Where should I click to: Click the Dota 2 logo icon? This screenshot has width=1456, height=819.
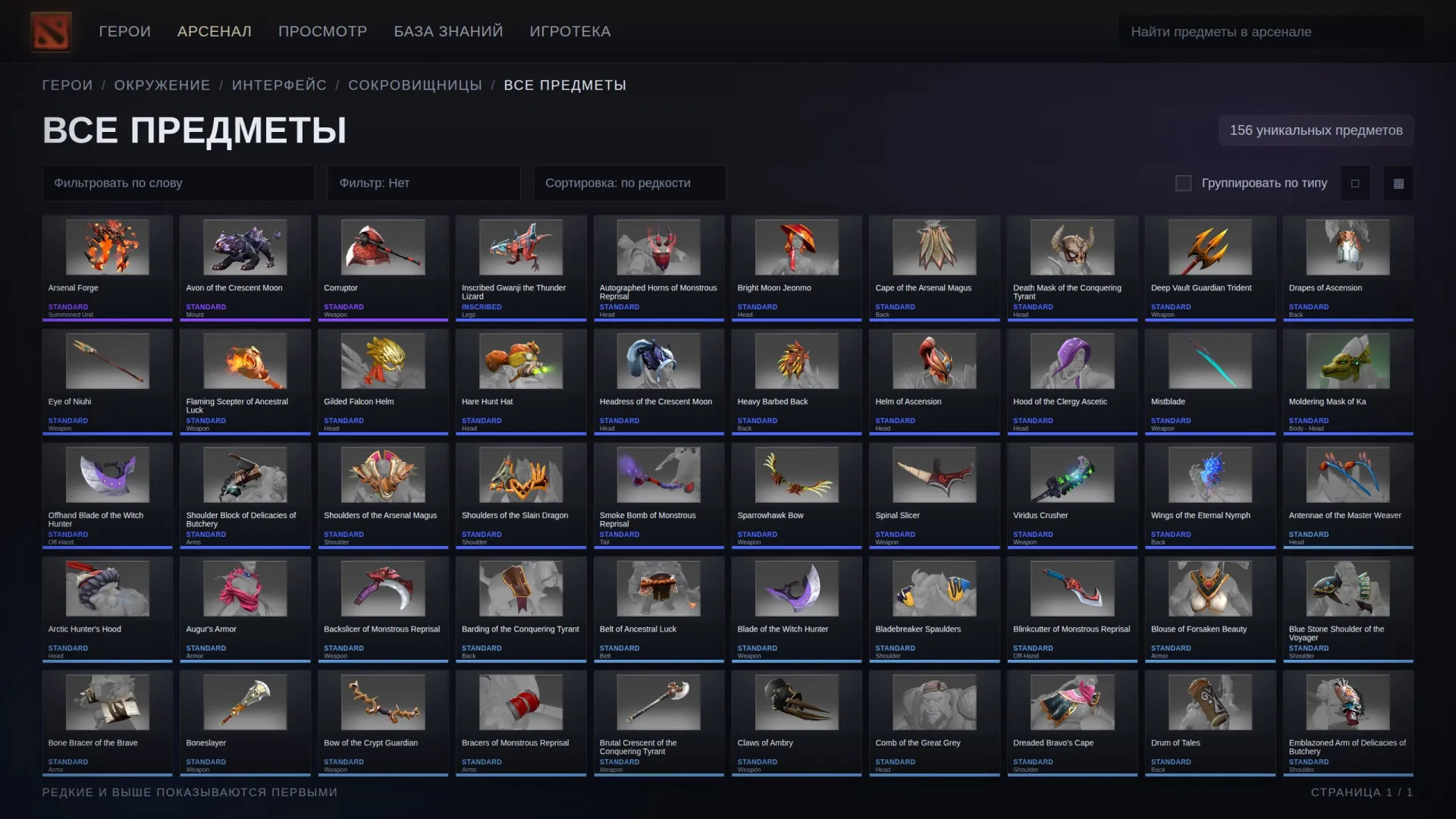click(x=51, y=31)
